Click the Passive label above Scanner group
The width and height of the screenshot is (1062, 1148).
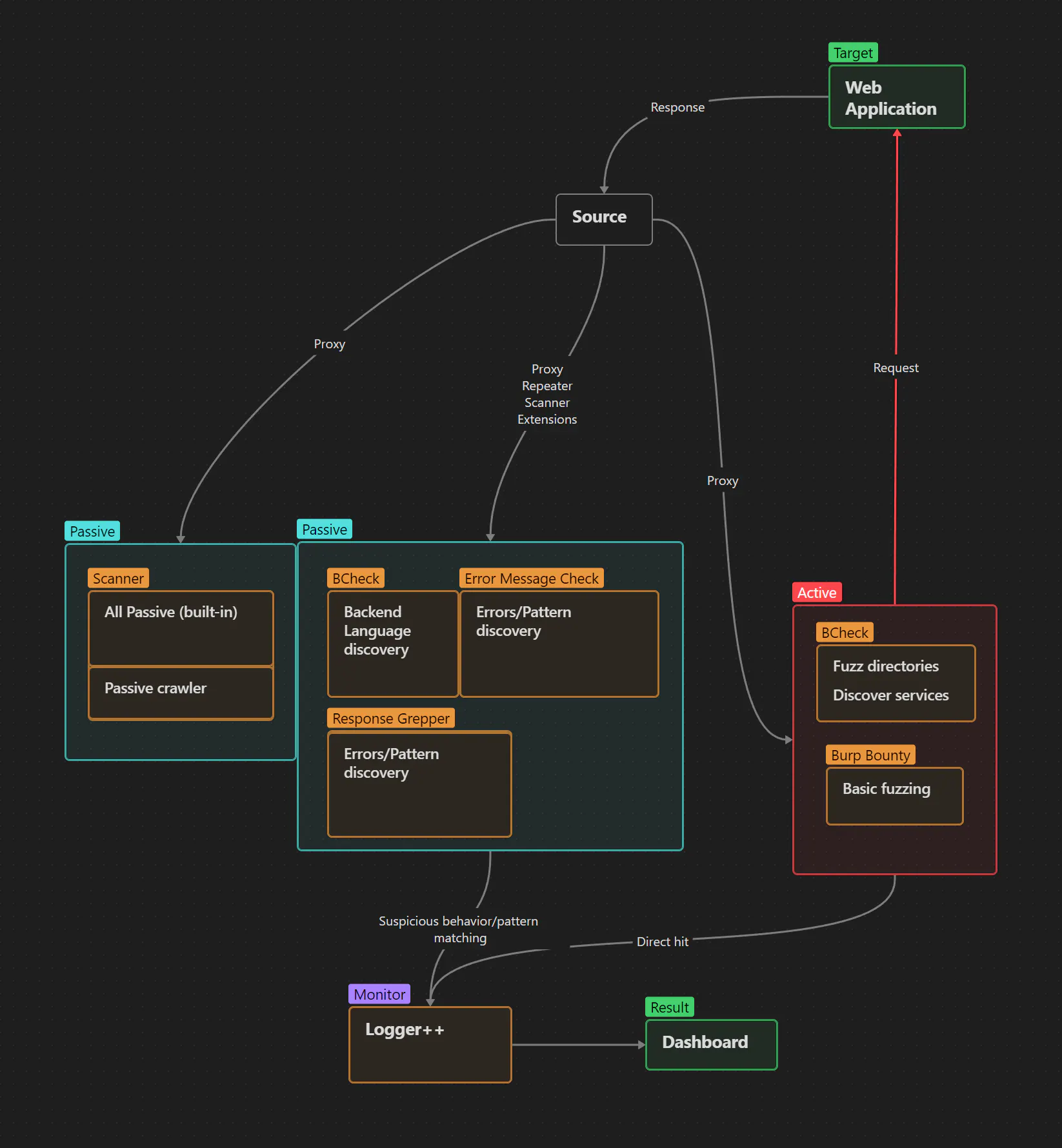coord(92,531)
